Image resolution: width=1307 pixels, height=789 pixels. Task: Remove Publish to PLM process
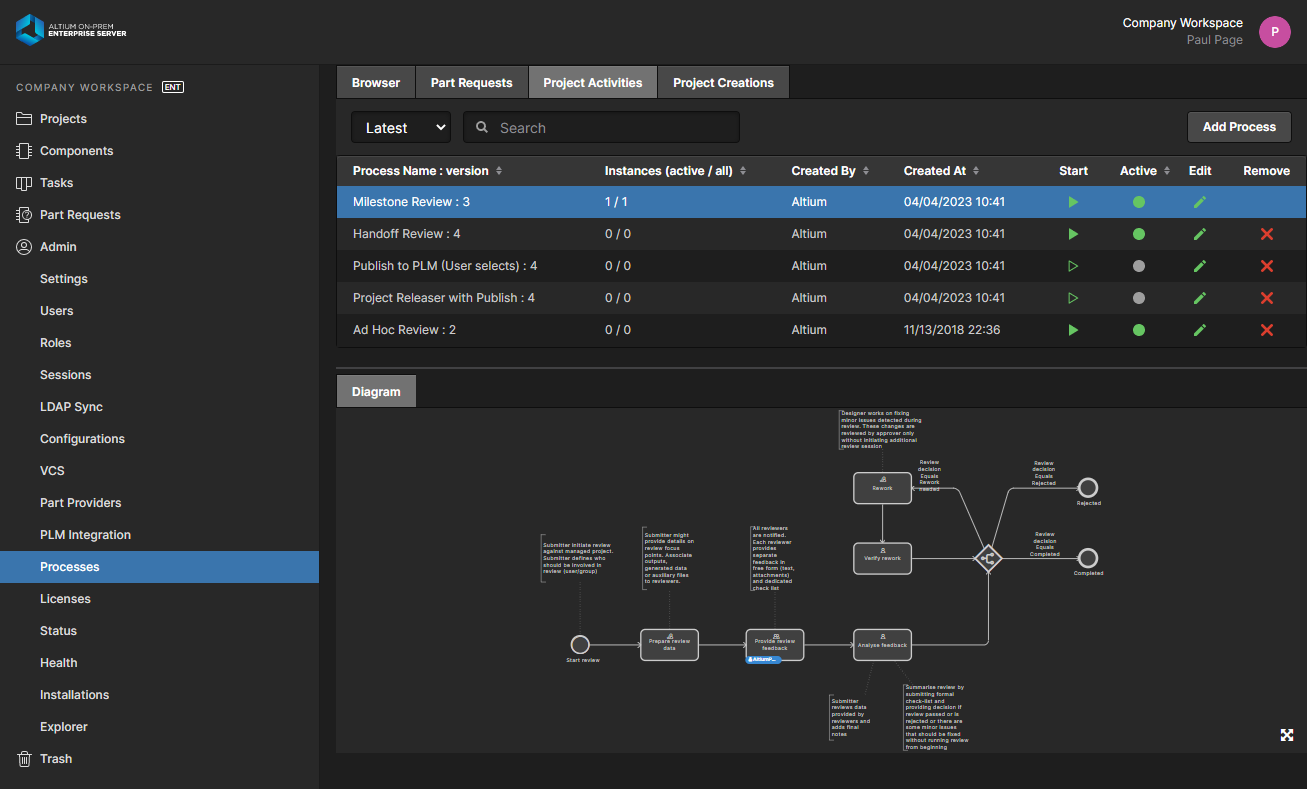pyautogui.click(x=1266, y=266)
